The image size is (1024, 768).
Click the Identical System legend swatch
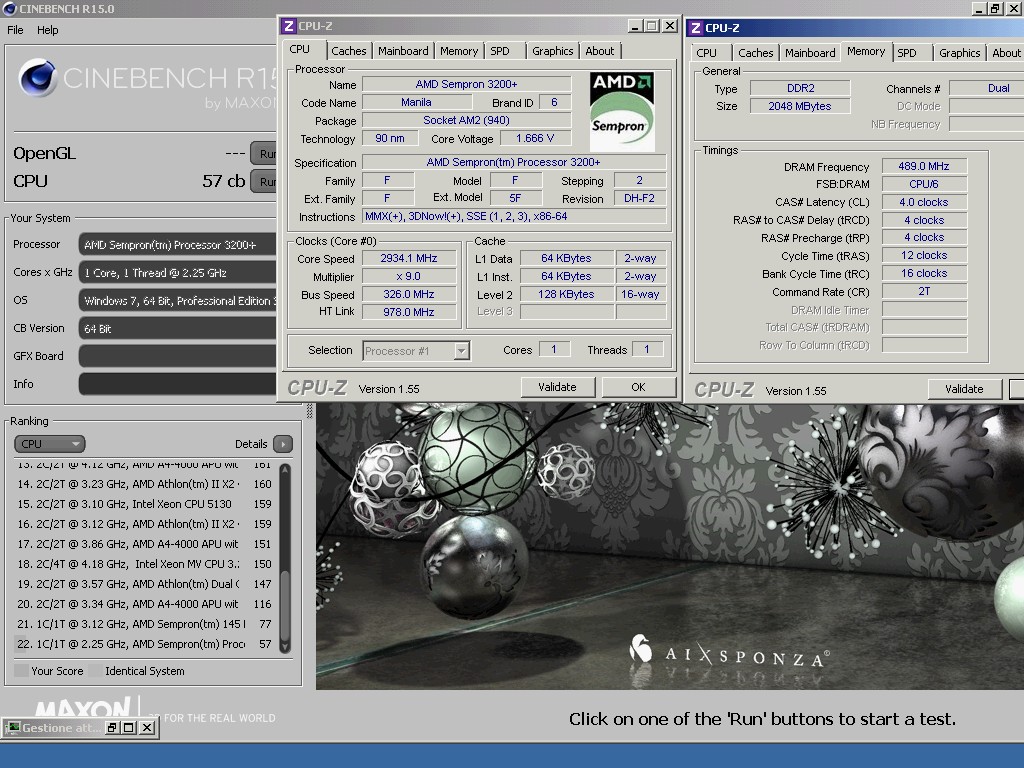(x=95, y=671)
